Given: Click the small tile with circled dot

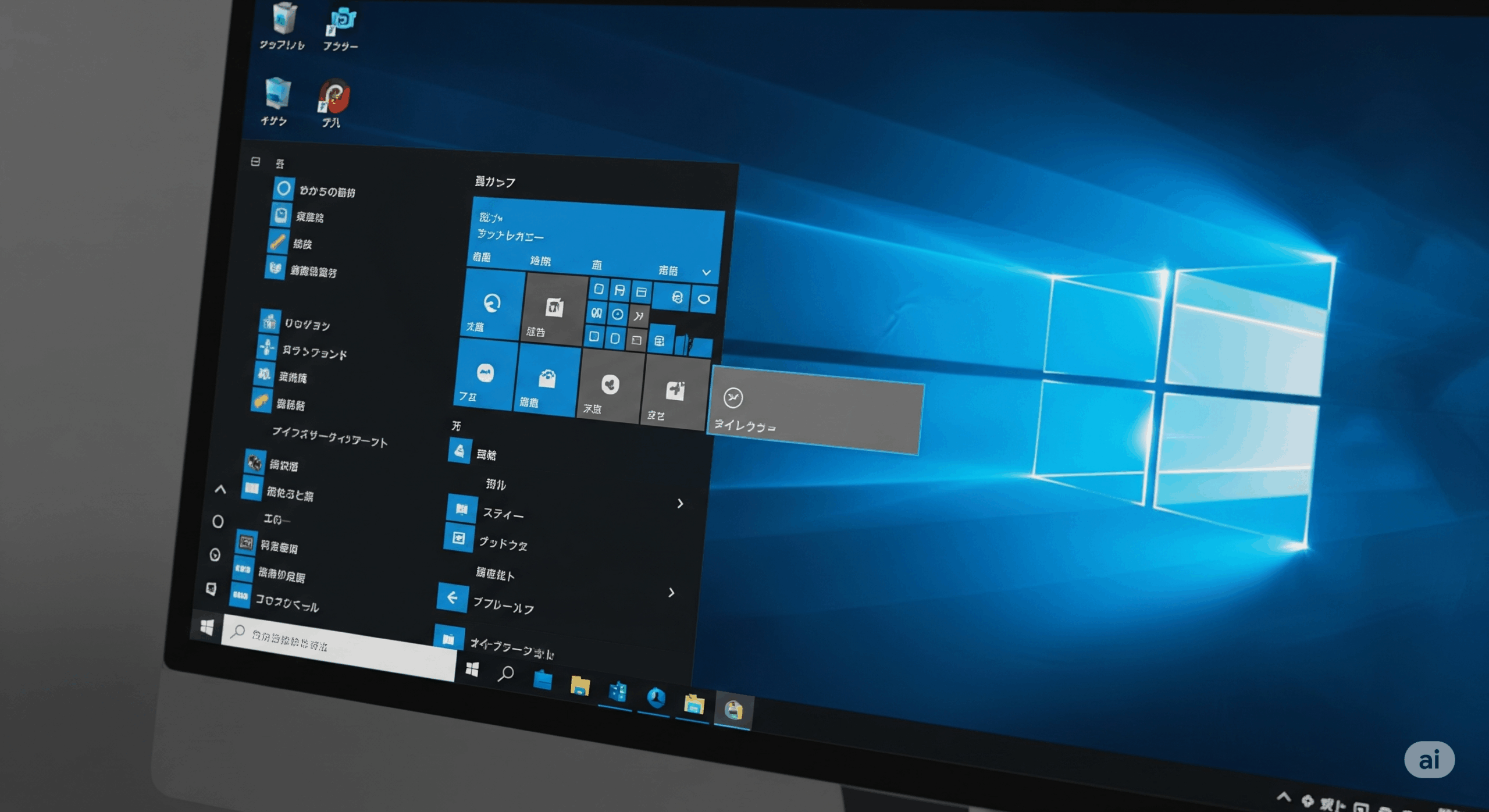Looking at the screenshot, I should click(618, 315).
